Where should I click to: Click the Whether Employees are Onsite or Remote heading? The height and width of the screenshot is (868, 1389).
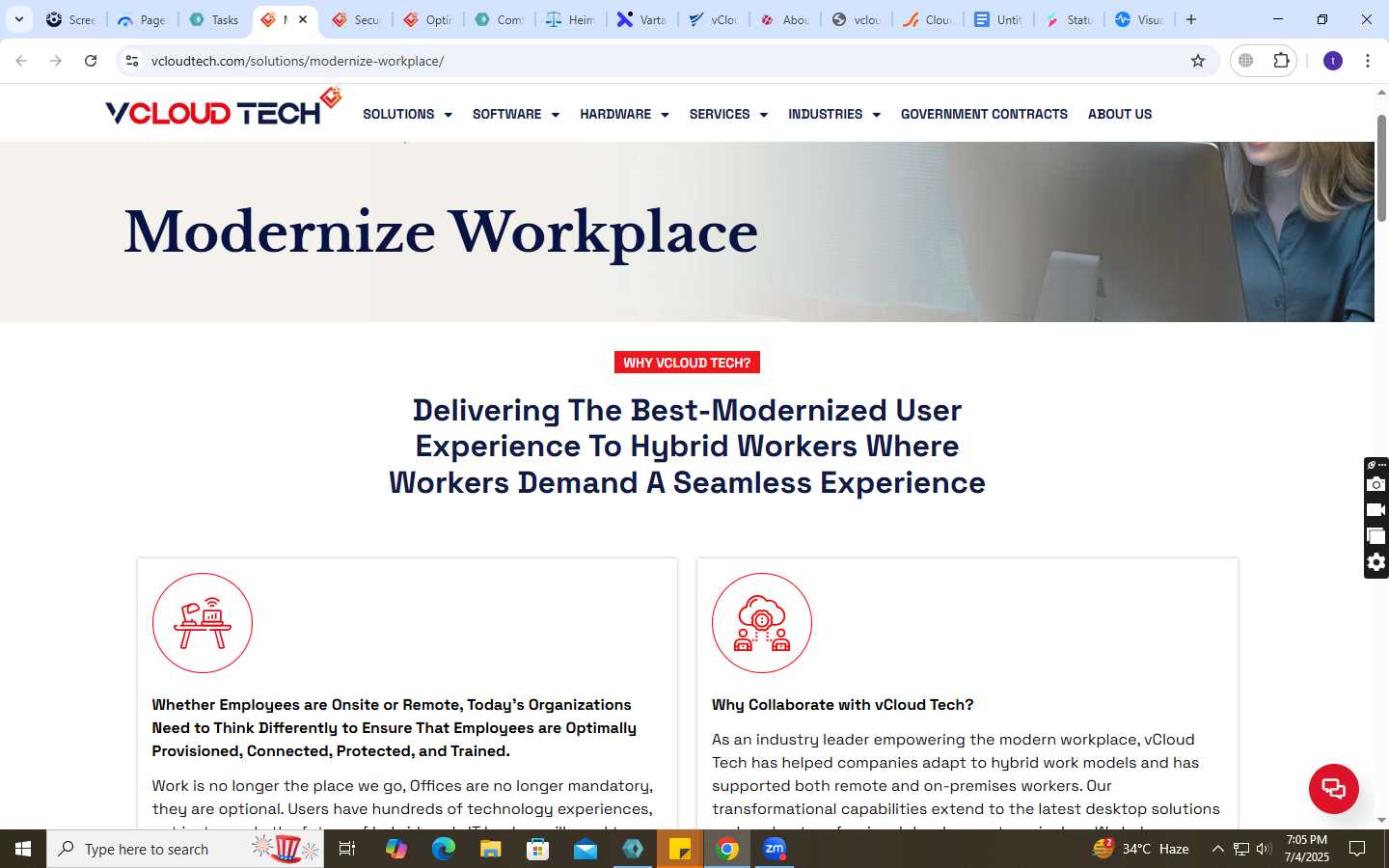[394, 728]
